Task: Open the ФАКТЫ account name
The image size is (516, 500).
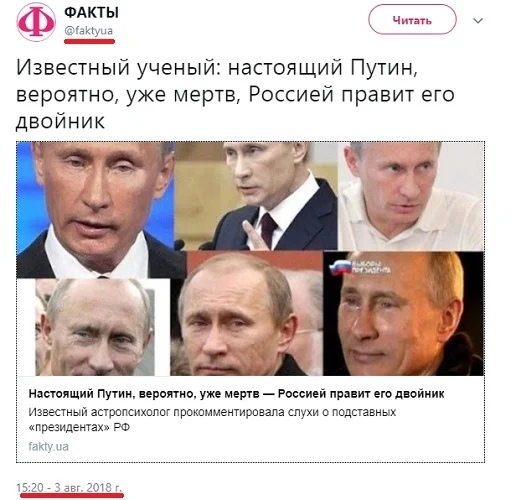Action: pos(91,13)
